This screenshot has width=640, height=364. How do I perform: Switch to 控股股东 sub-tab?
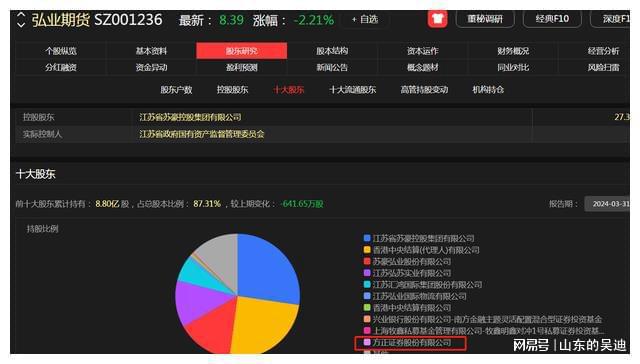click(232, 90)
